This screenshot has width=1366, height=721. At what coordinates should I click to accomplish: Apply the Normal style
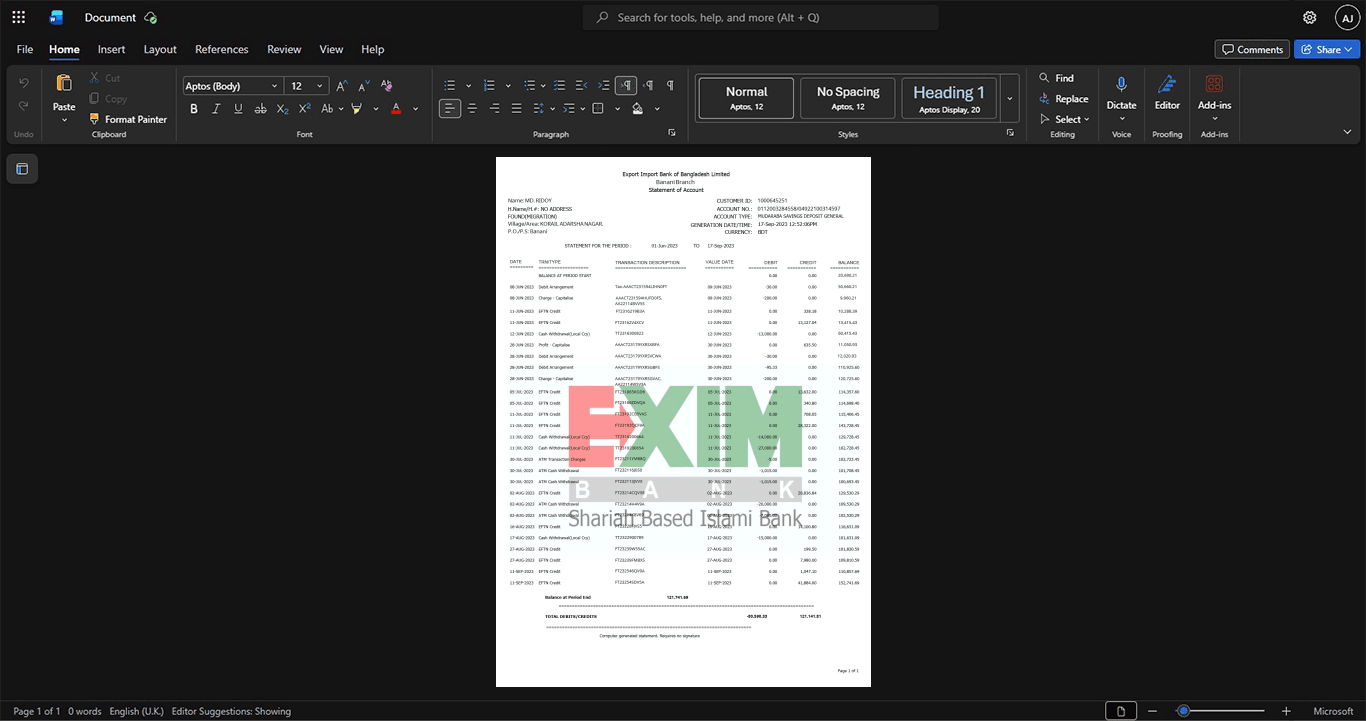tap(746, 98)
